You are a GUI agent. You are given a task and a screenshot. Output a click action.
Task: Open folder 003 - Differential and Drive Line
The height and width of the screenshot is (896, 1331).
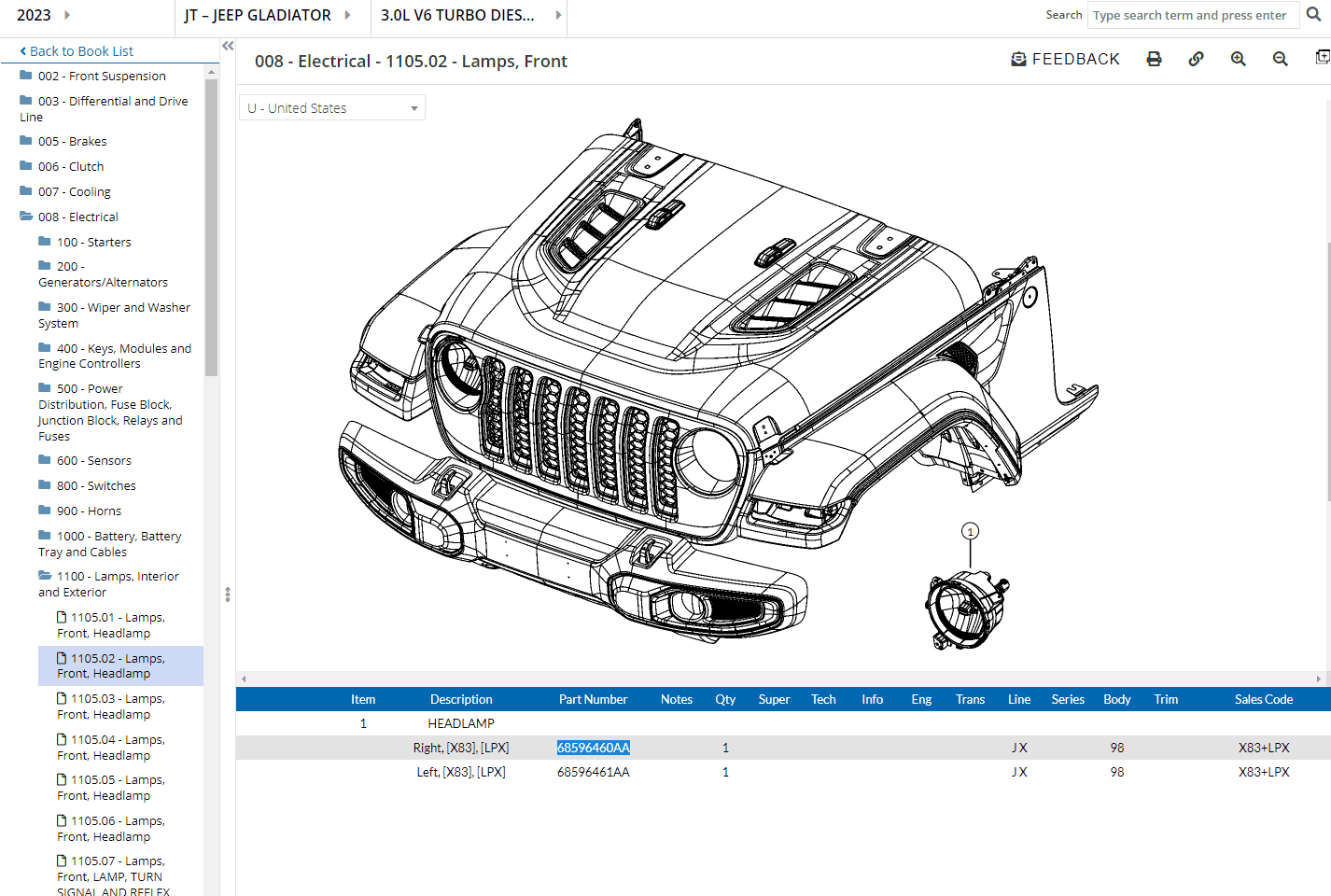click(x=104, y=108)
